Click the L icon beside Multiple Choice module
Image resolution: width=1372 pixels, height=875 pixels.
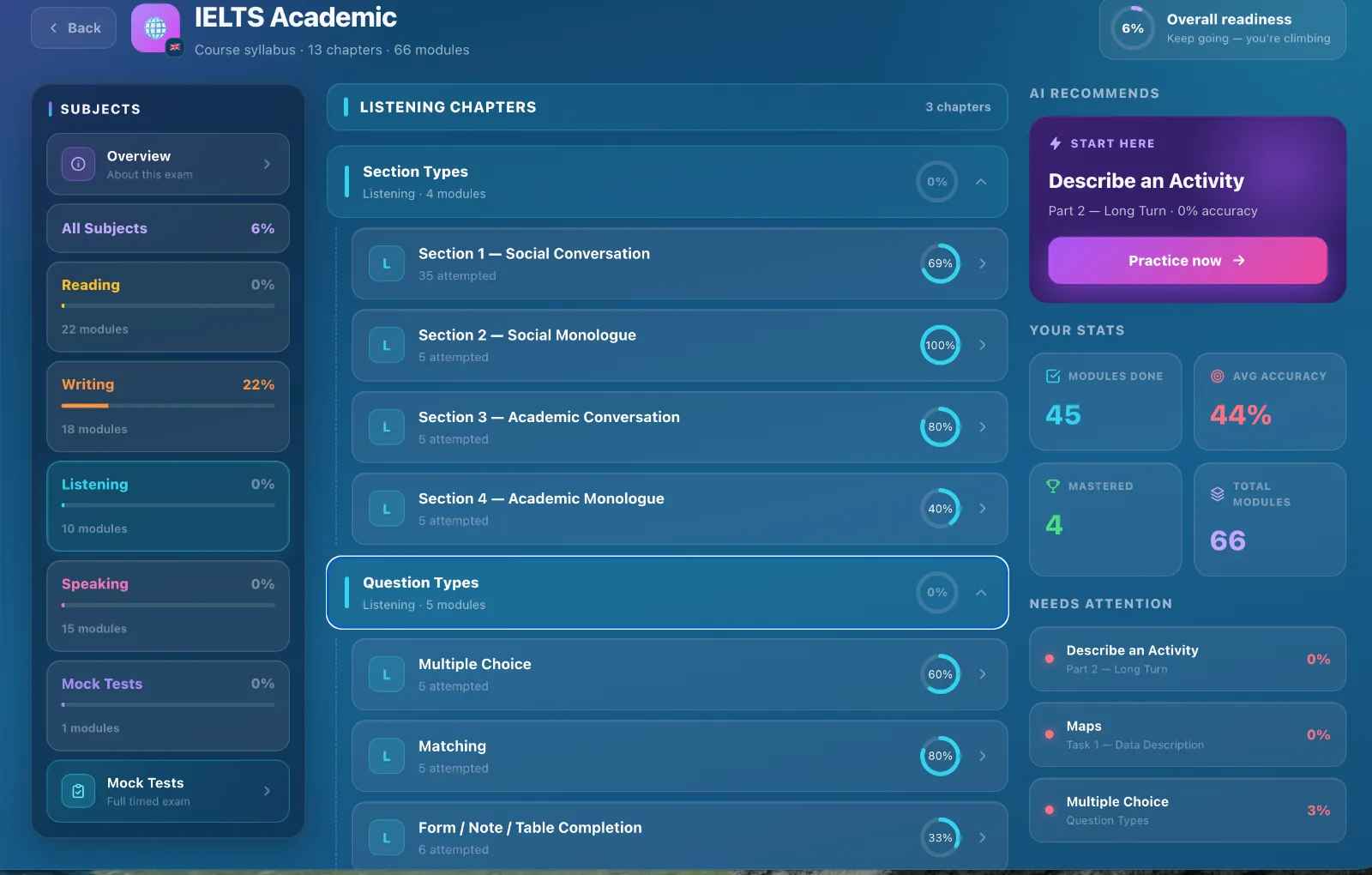pos(387,674)
